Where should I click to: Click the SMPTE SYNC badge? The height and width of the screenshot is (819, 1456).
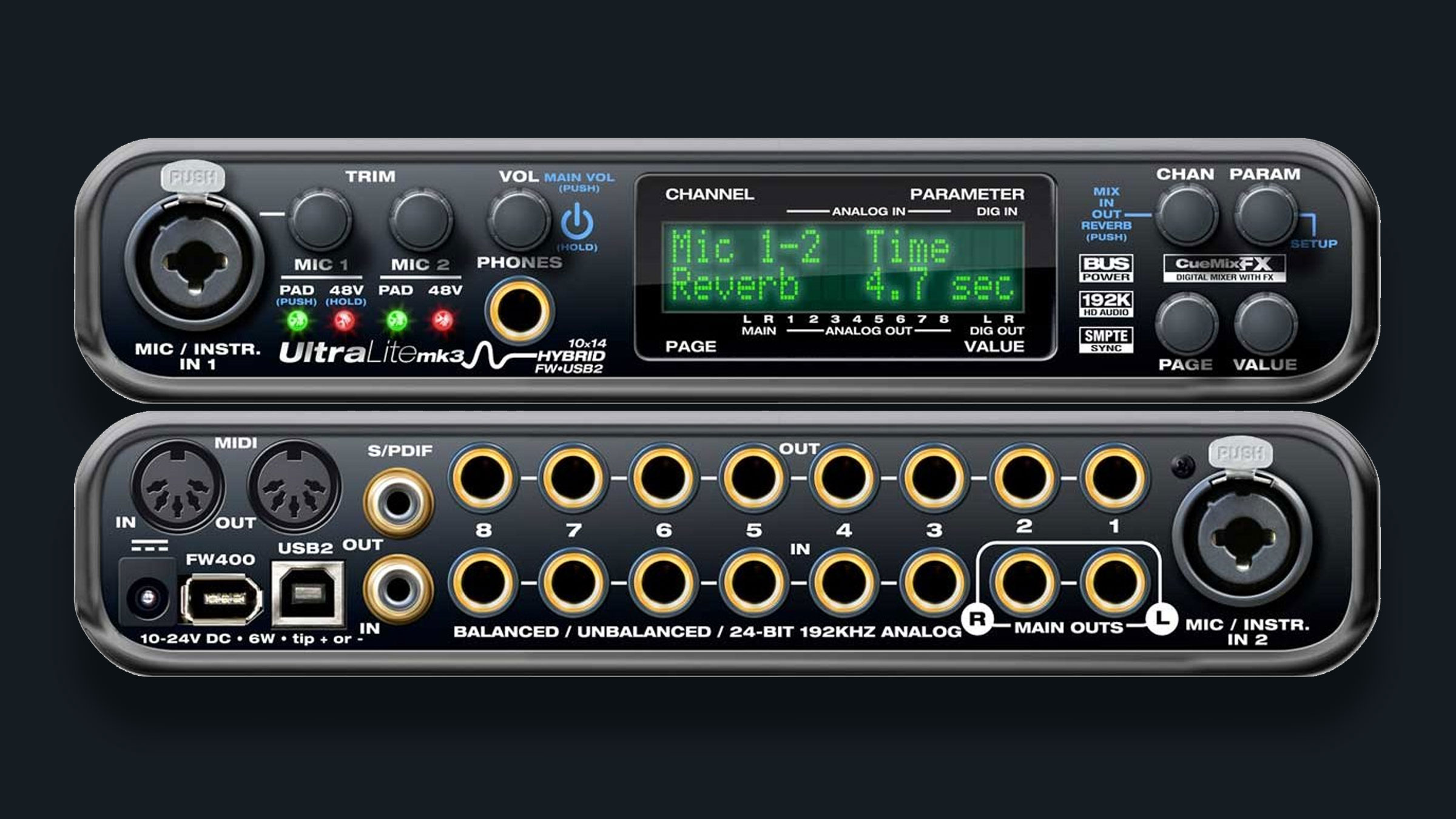click(x=1106, y=340)
